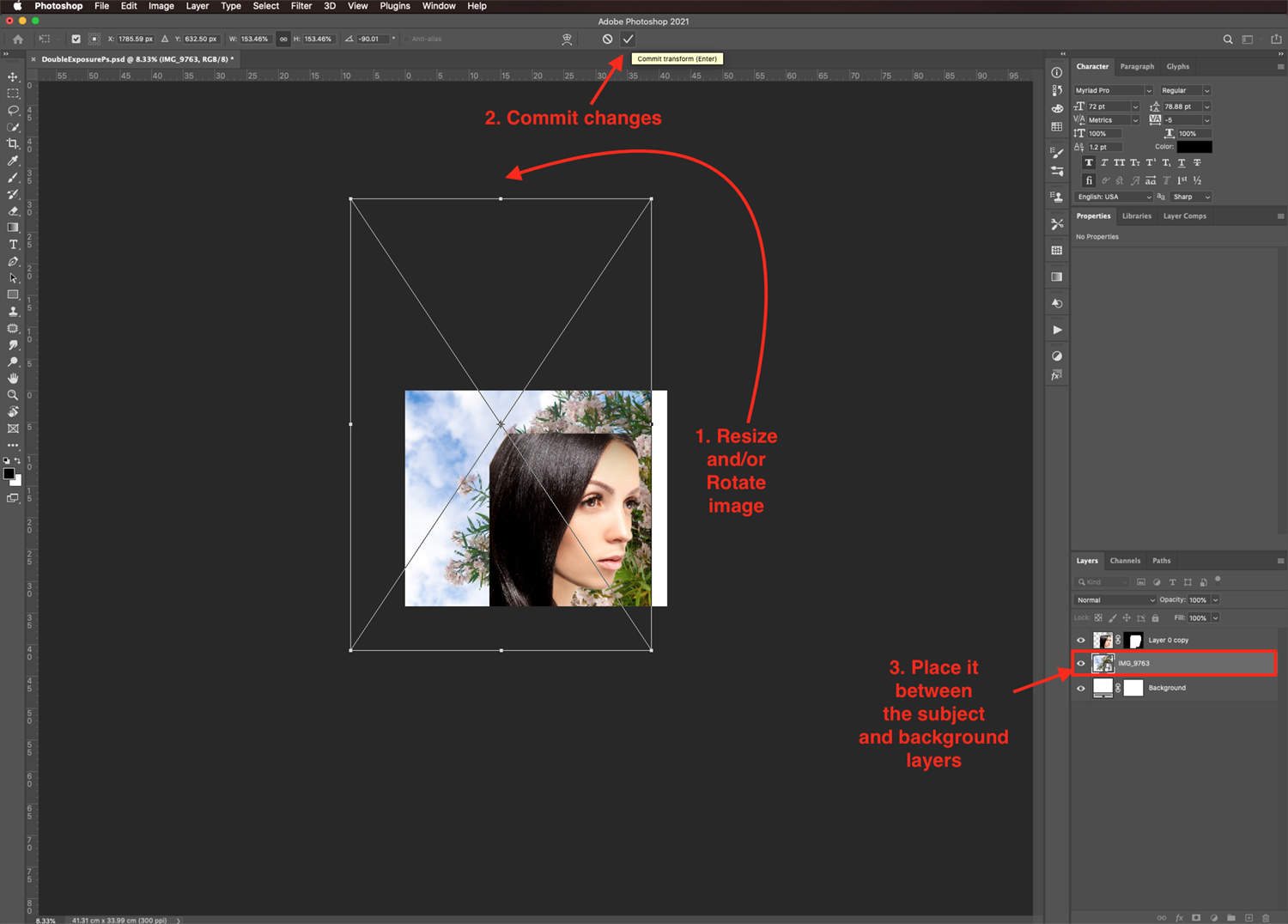
Task: Toggle All Caps in Character panel
Action: coord(1120,162)
